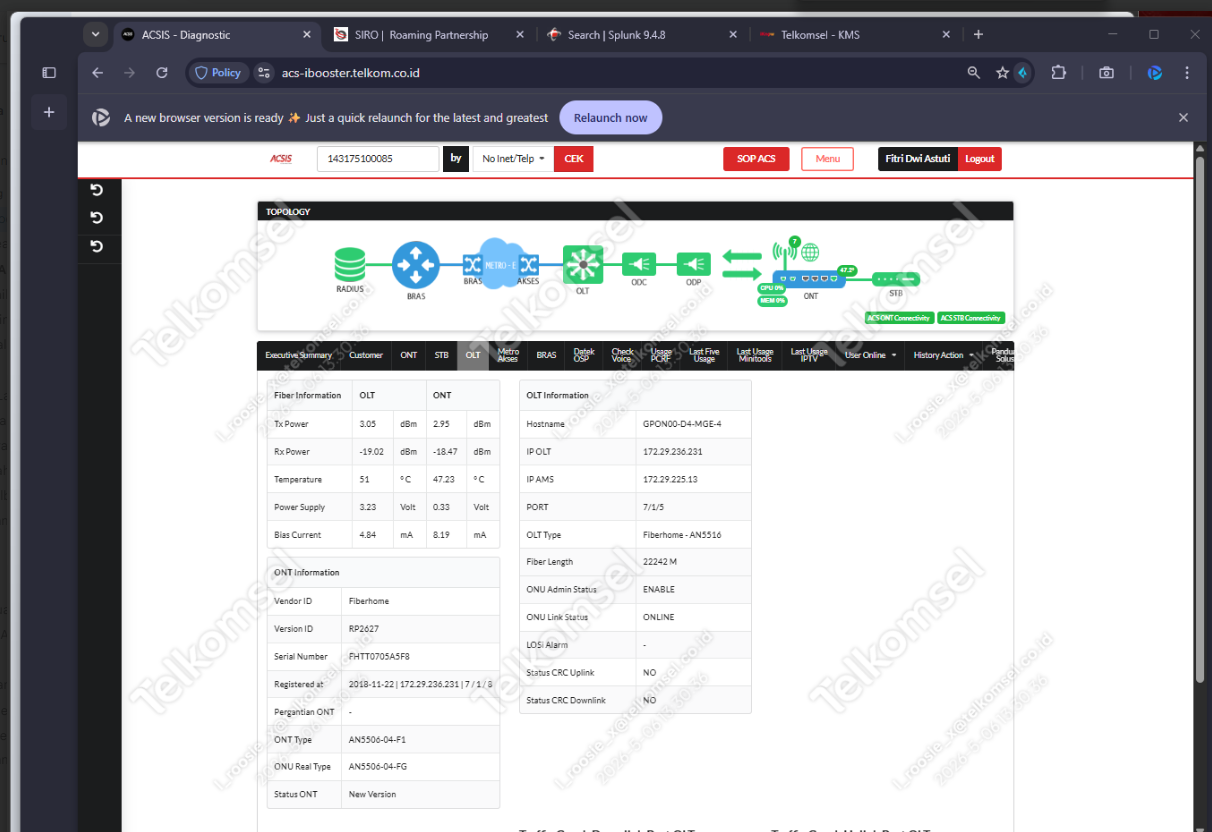Switch to the ONT tab
The width and height of the screenshot is (1212, 832).
coord(409,355)
